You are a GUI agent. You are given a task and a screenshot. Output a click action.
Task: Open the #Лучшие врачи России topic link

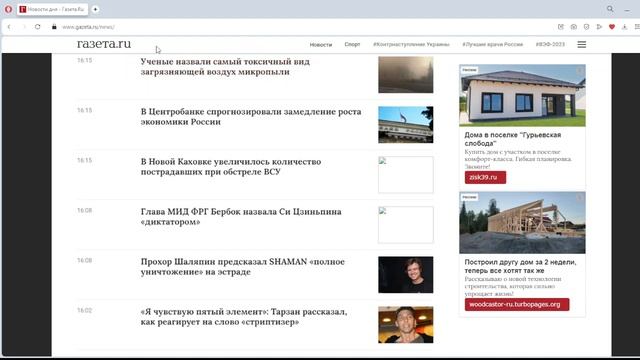pos(492,44)
